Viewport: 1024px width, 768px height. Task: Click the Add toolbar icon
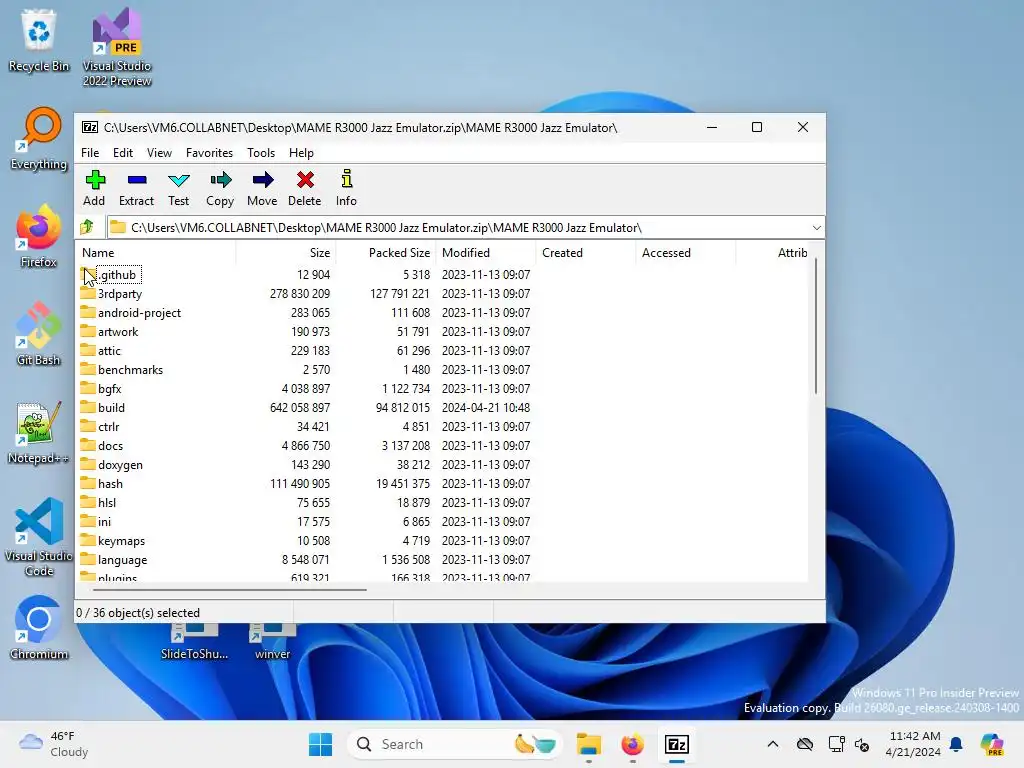(x=95, y=180)
